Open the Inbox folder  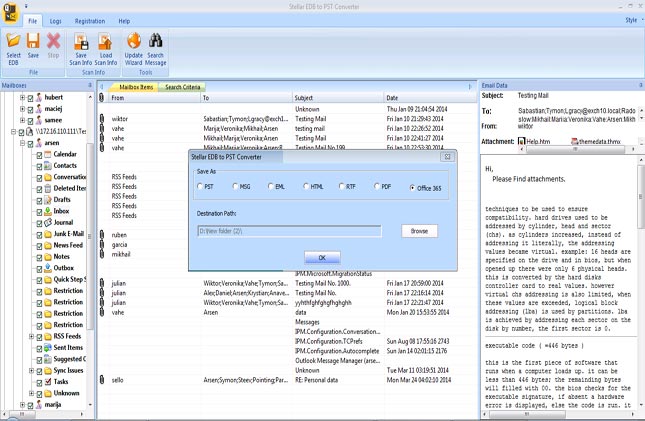click(x=61, y=211)
